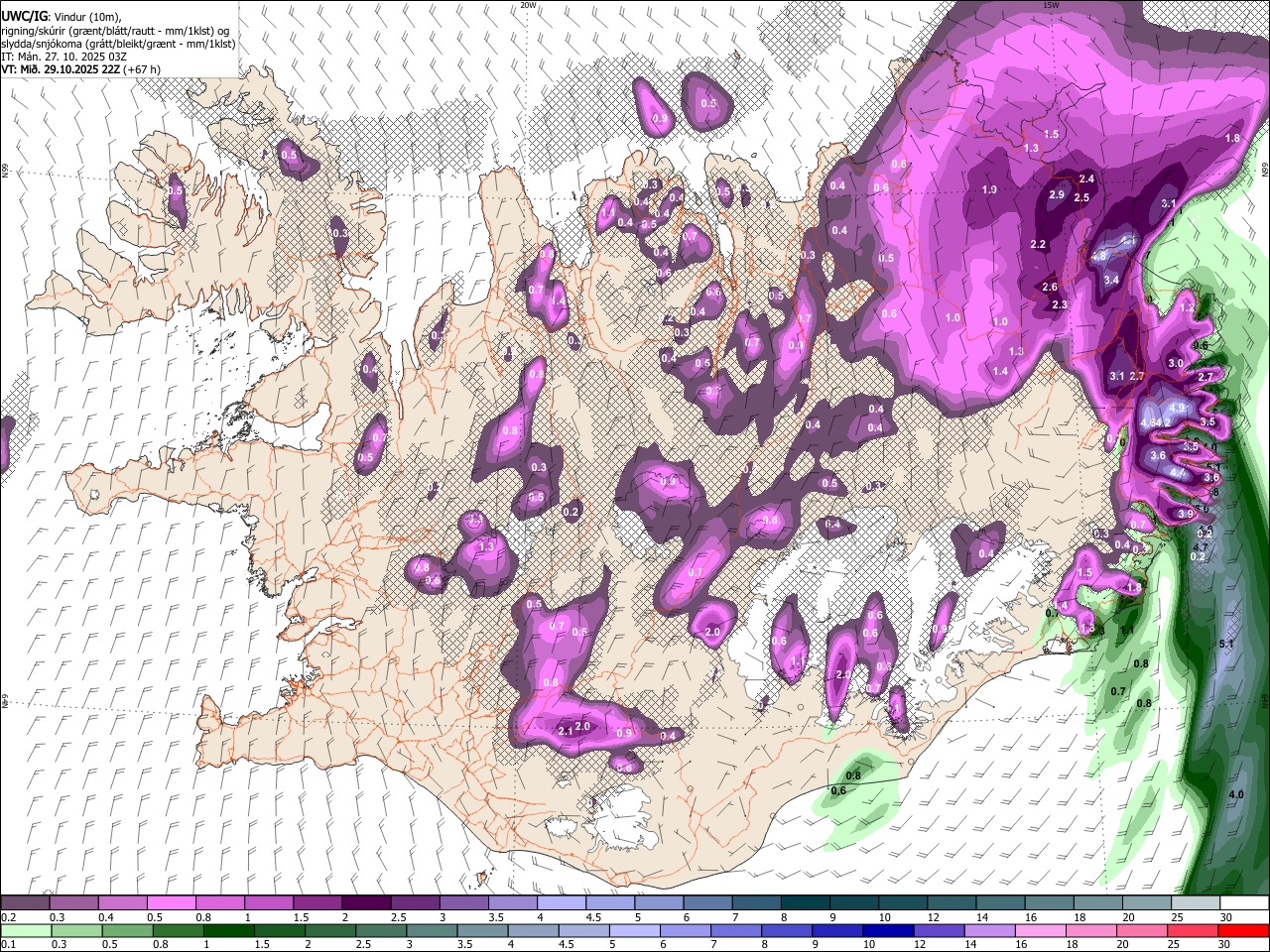Select upper legend swatch between 9 and 10

pos(854,902)
